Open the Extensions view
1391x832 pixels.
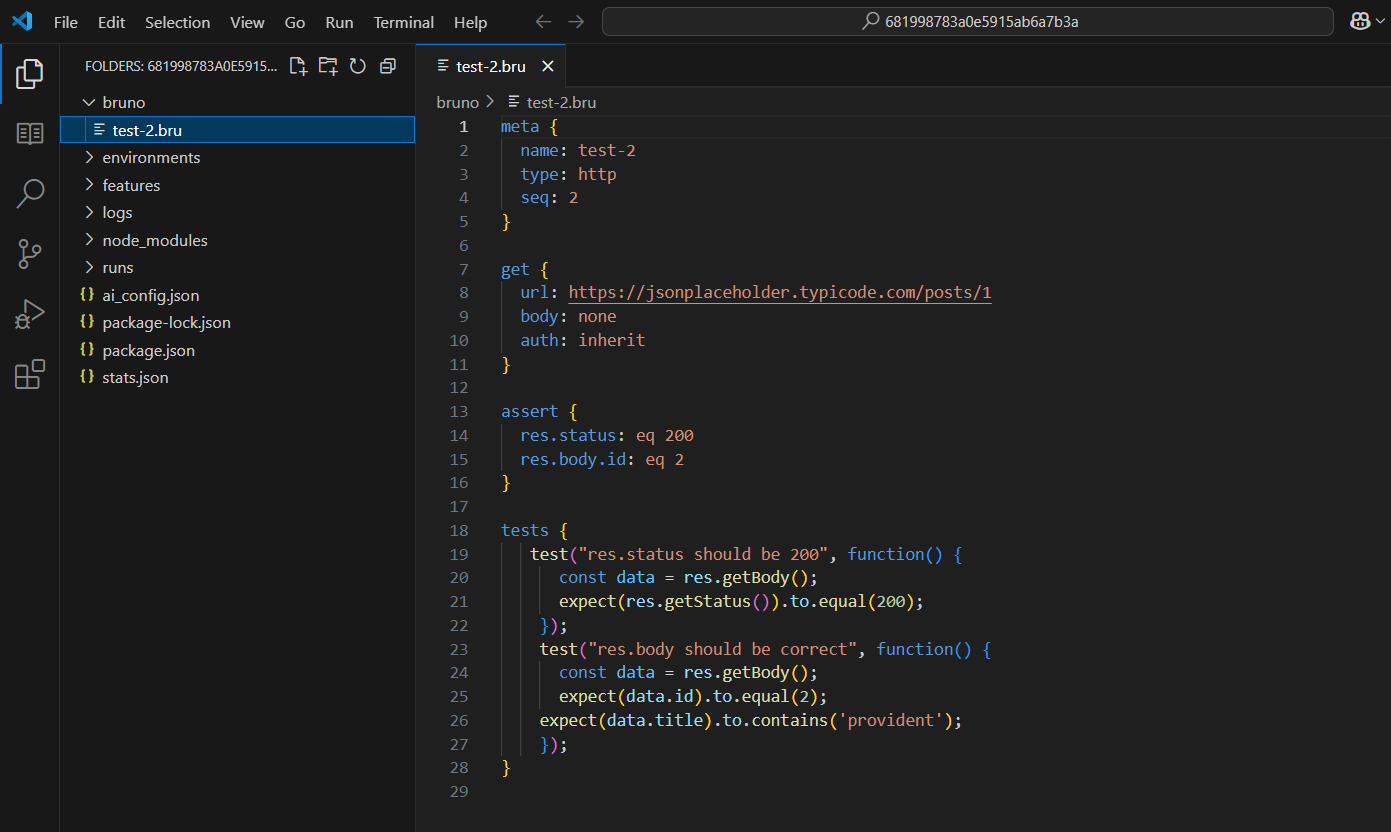[x=30, y=374]
